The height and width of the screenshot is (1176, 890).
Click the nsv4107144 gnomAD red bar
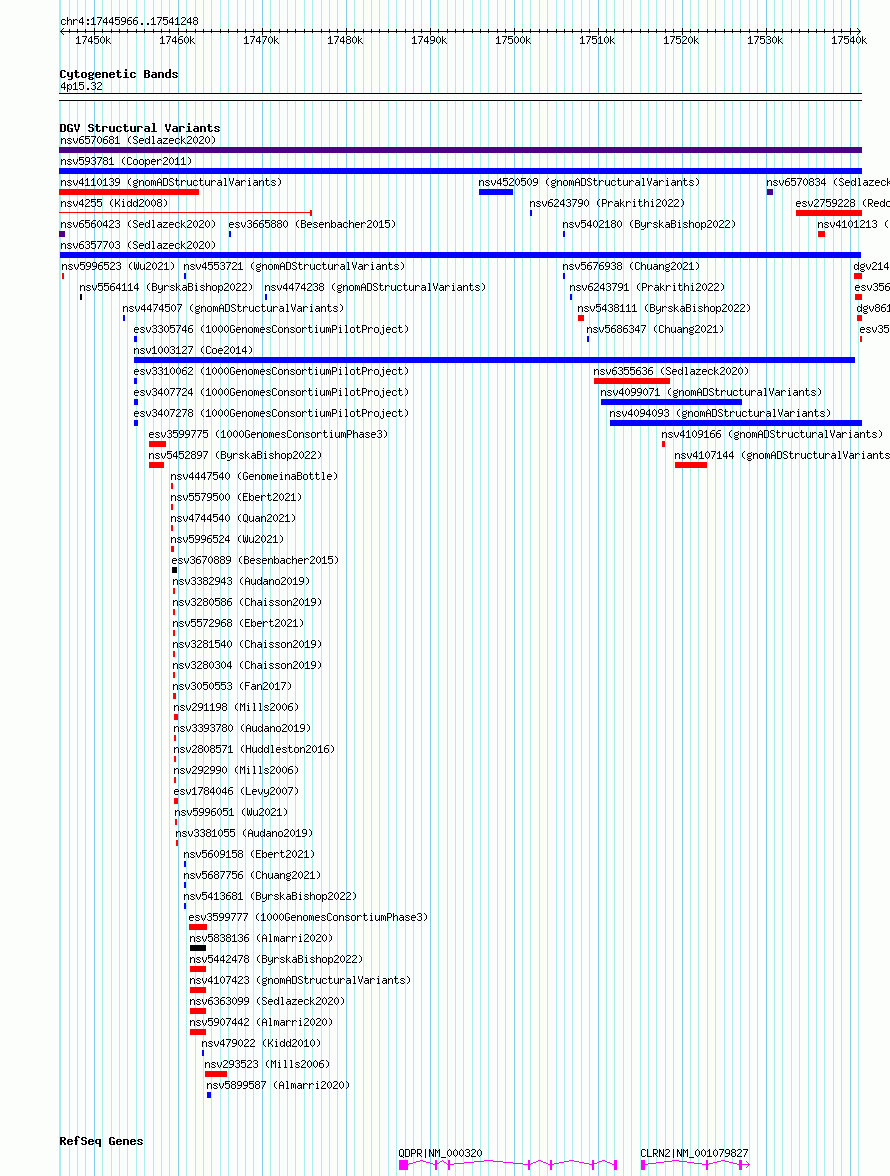coord(691,465)
